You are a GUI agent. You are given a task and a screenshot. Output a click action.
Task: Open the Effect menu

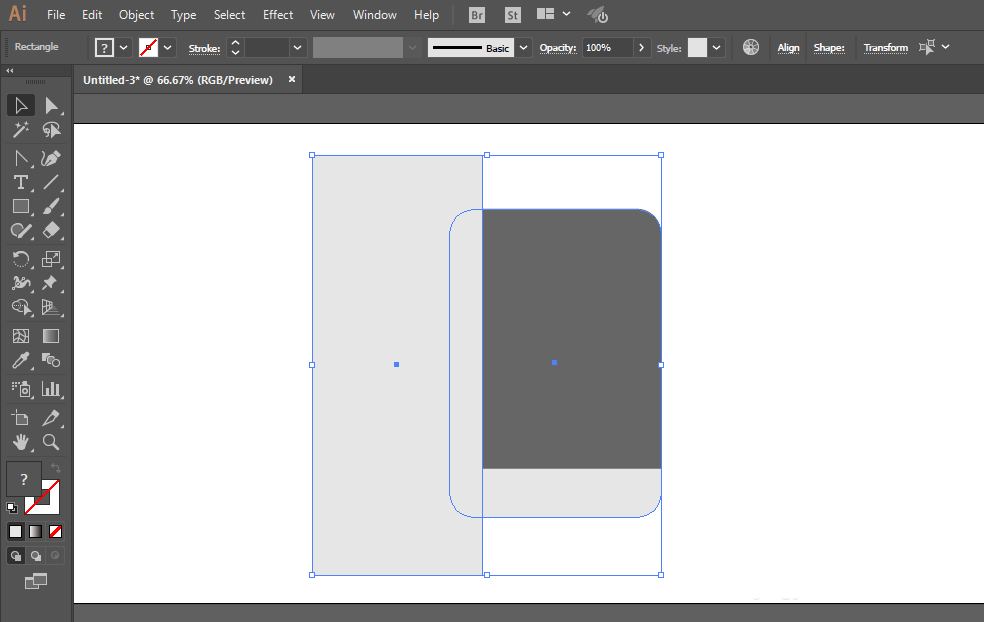pyautogui.click(x=278, y=14)
